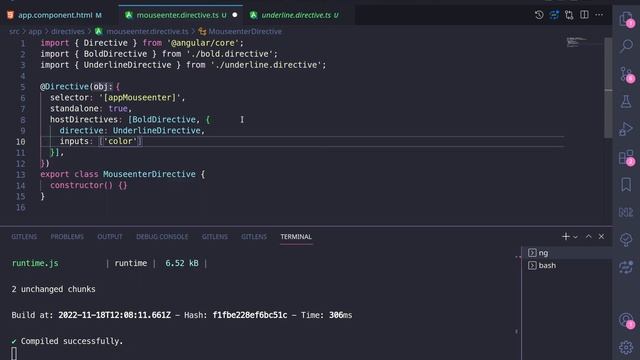Open the Run and Debug view
The width and height of the screenshot is (640, 360).
(x=626, y=129)
